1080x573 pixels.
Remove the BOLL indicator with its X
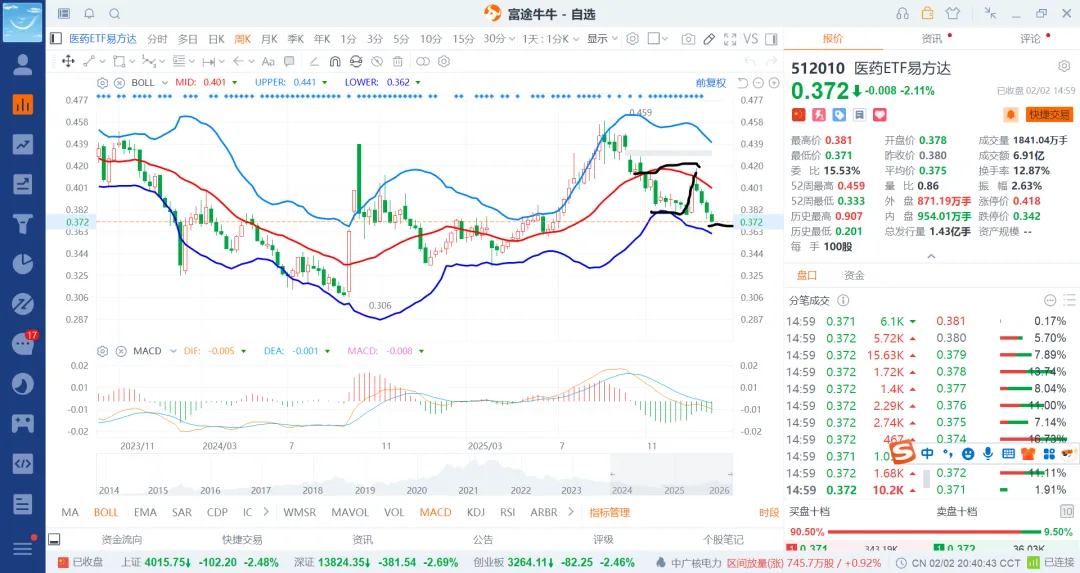pos(118,82)
